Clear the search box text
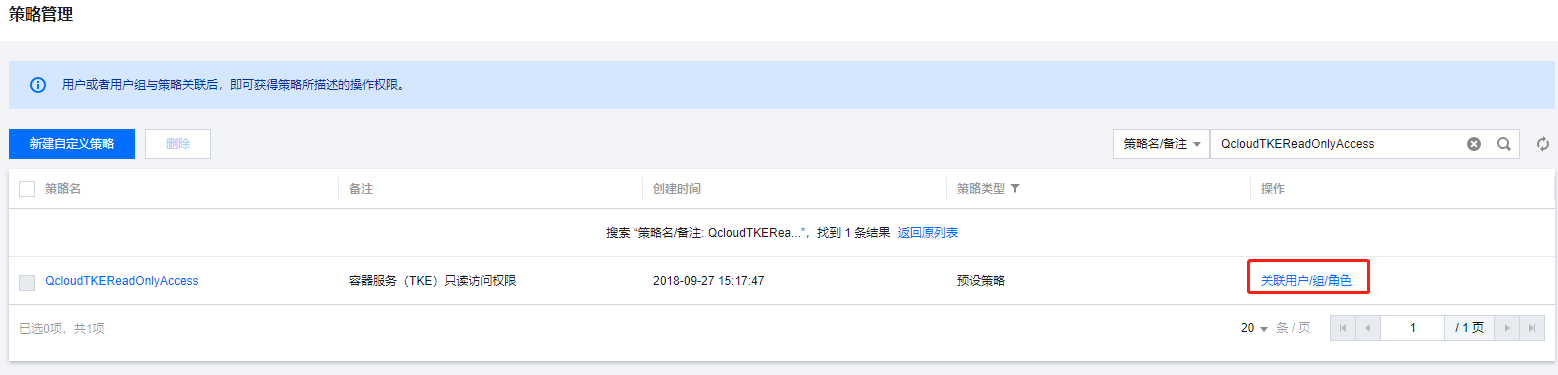Image resolution: width=1558 pixels, height=375 pixels. [x=1473, y=144]
